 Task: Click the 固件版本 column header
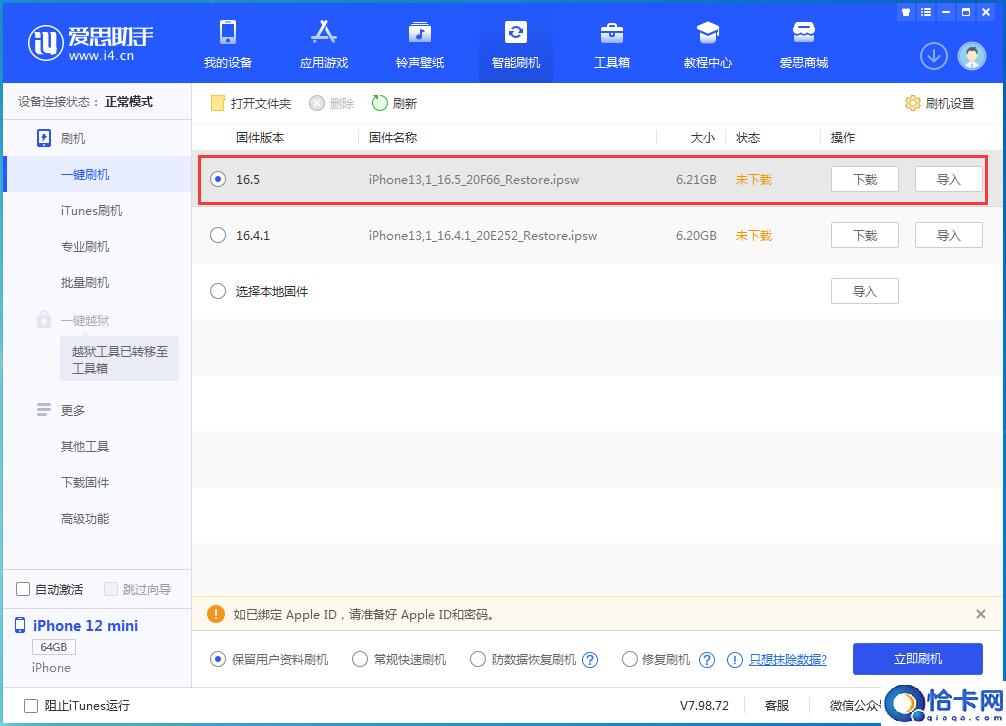tap(260, 137)
